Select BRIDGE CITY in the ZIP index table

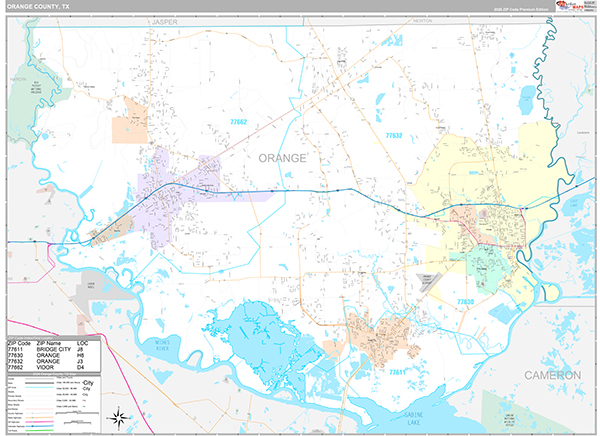(x=54, y=349)
